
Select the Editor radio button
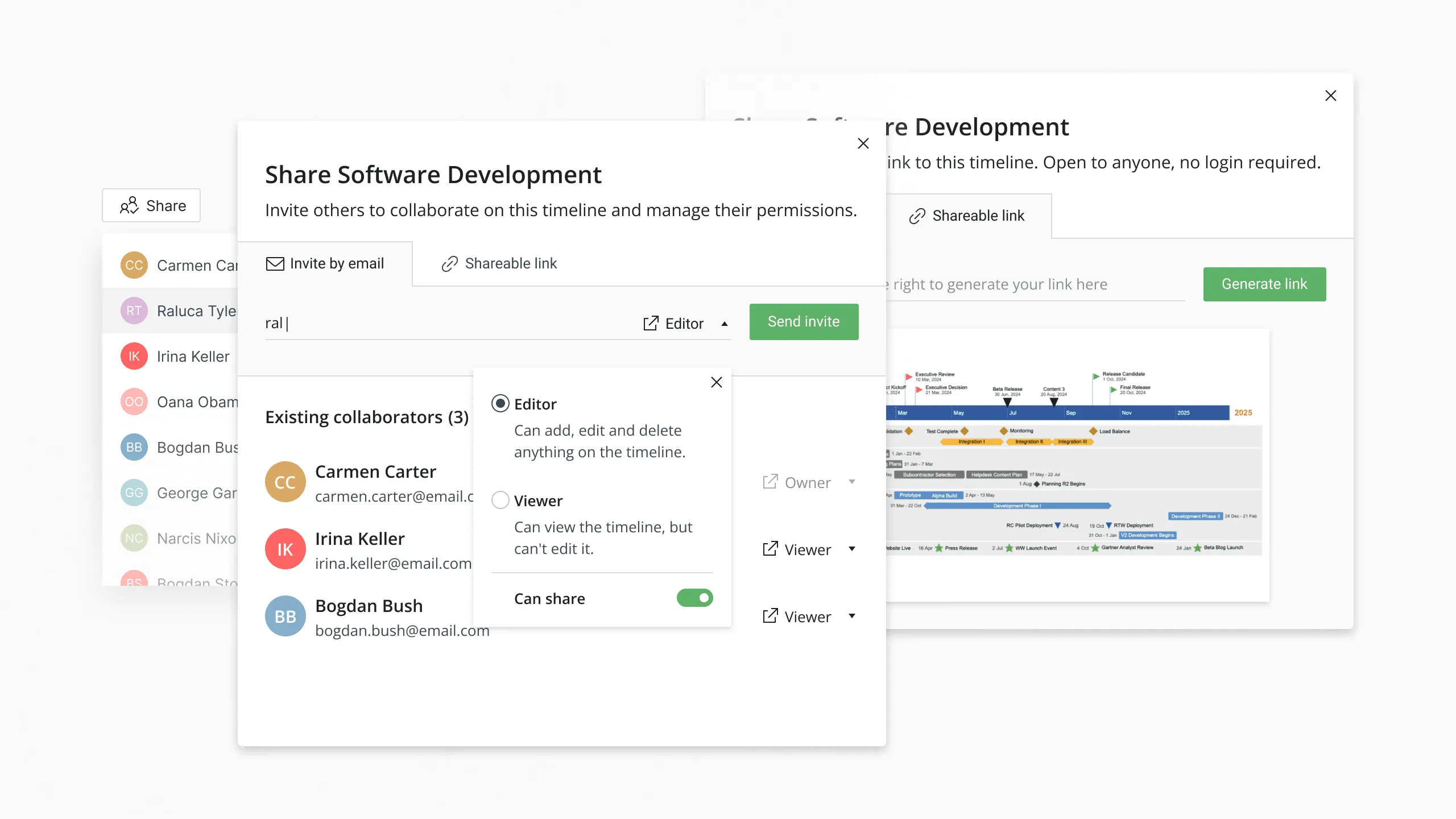pyautogui.click(x=499, y=403)
